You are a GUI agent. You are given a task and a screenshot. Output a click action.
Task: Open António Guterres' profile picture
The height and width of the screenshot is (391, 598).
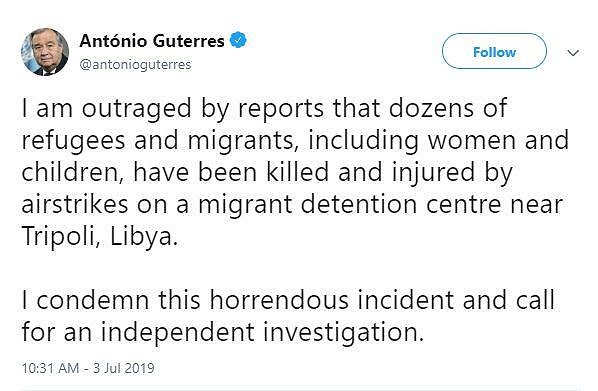click(x=45, y=52)
